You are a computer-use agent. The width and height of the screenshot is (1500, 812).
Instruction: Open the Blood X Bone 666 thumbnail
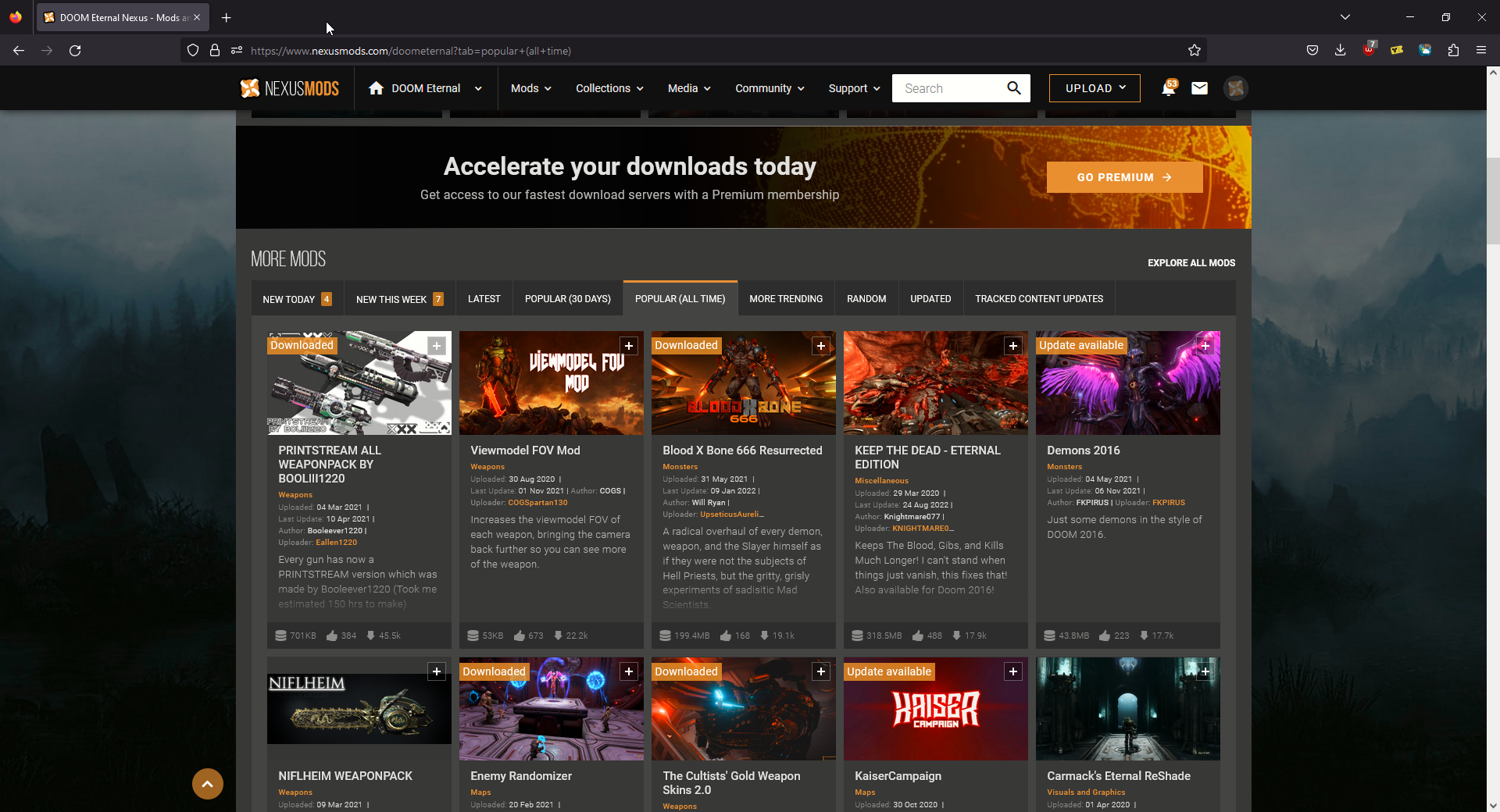(744, 383)
